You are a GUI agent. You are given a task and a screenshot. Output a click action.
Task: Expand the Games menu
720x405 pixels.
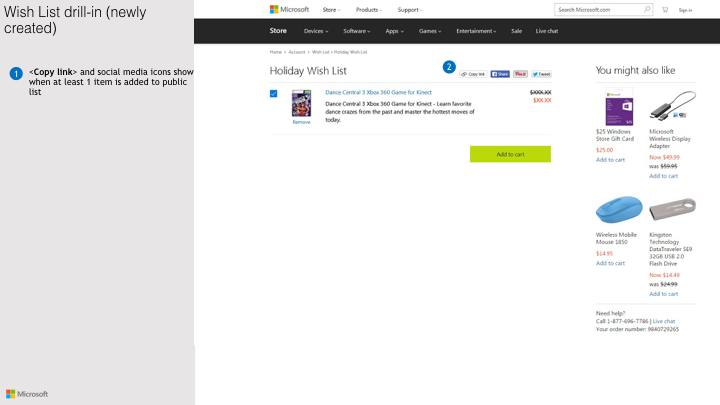point(430,31)
